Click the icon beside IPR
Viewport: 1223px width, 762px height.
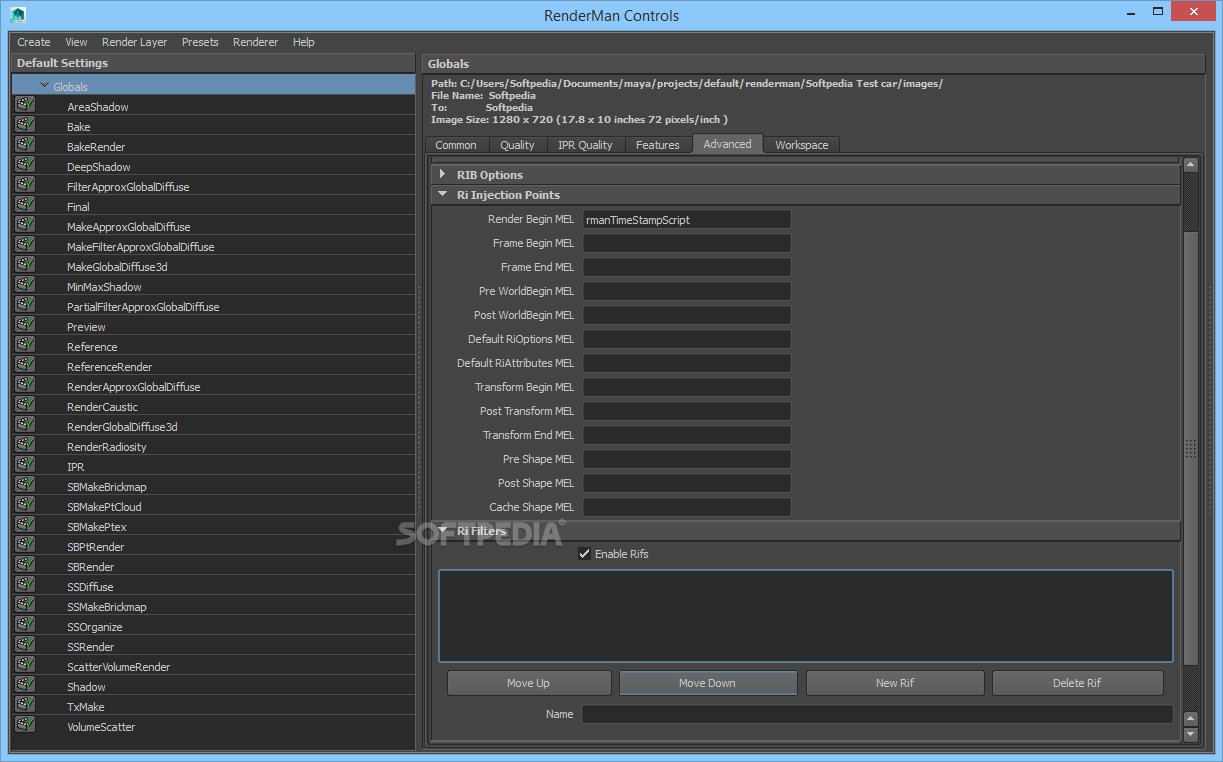click(25, 465)
